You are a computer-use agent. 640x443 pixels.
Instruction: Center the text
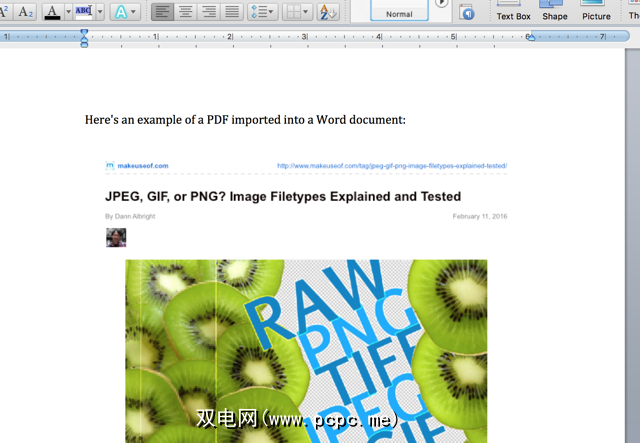186,11
